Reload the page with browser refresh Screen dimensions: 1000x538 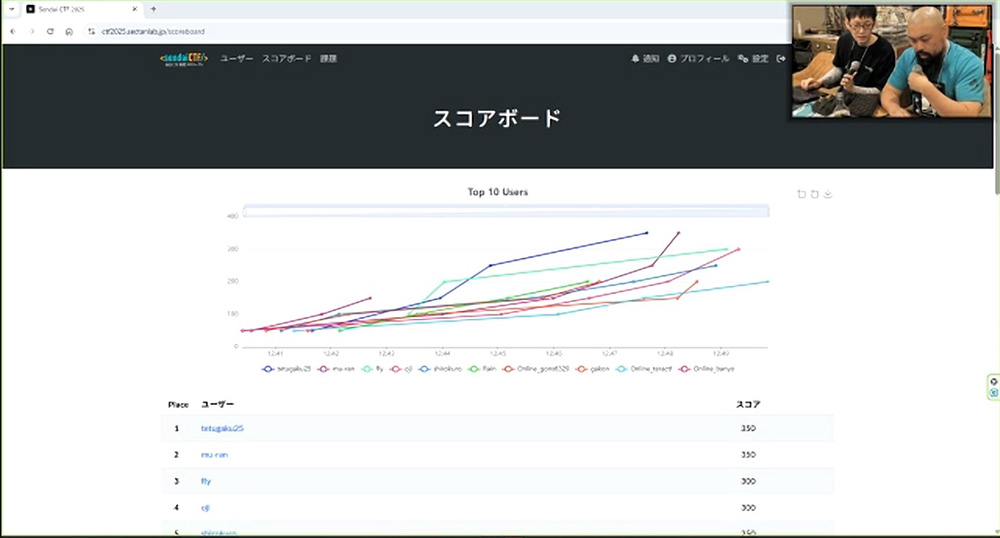coord(50,31)
